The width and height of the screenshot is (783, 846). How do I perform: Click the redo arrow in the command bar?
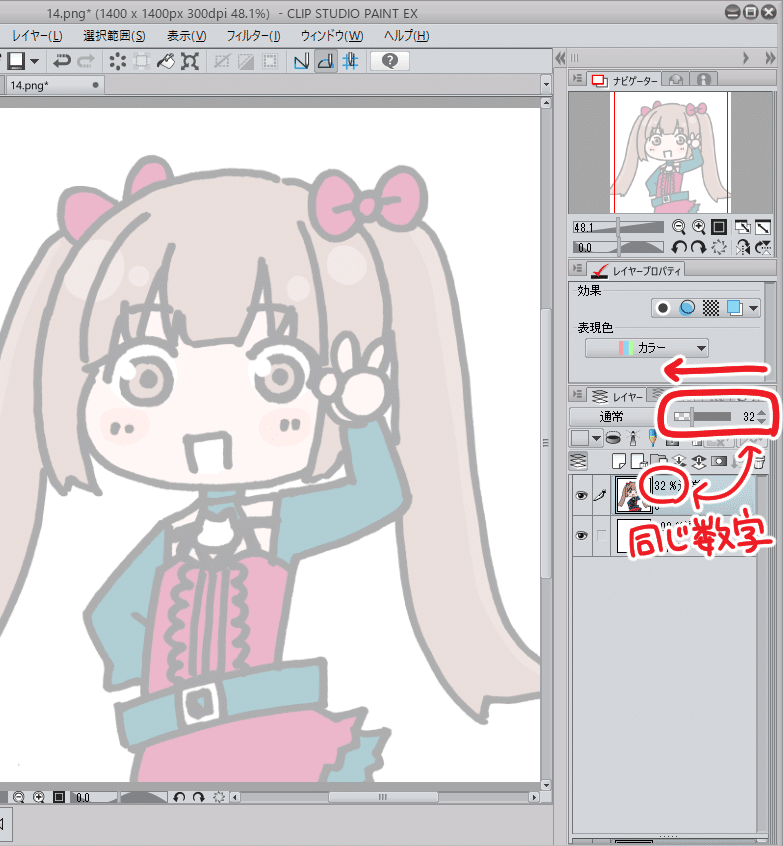point(86,61)
